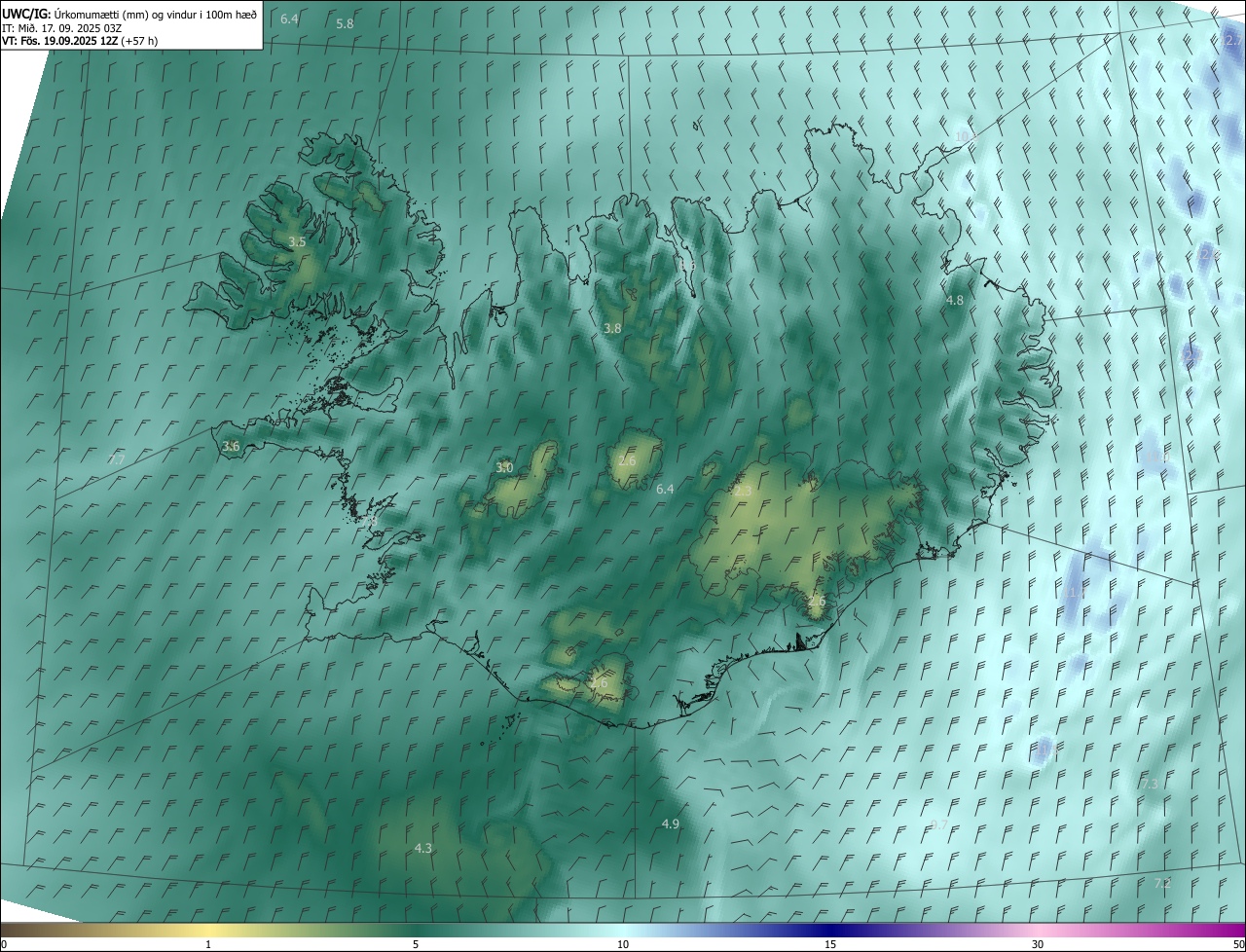Click the 4.9 value label
The width and height of the screenshot is (1246, 952).
pyautogui.click(x=671, y=824)
